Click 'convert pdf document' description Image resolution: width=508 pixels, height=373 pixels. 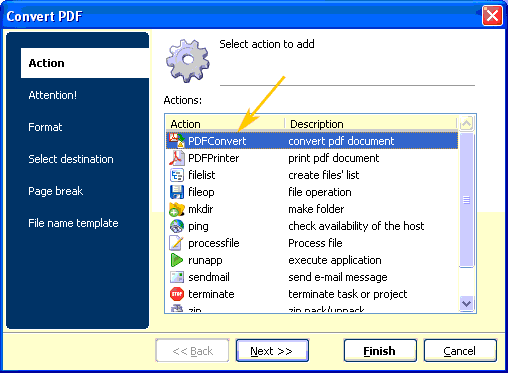tap(341, 141)
